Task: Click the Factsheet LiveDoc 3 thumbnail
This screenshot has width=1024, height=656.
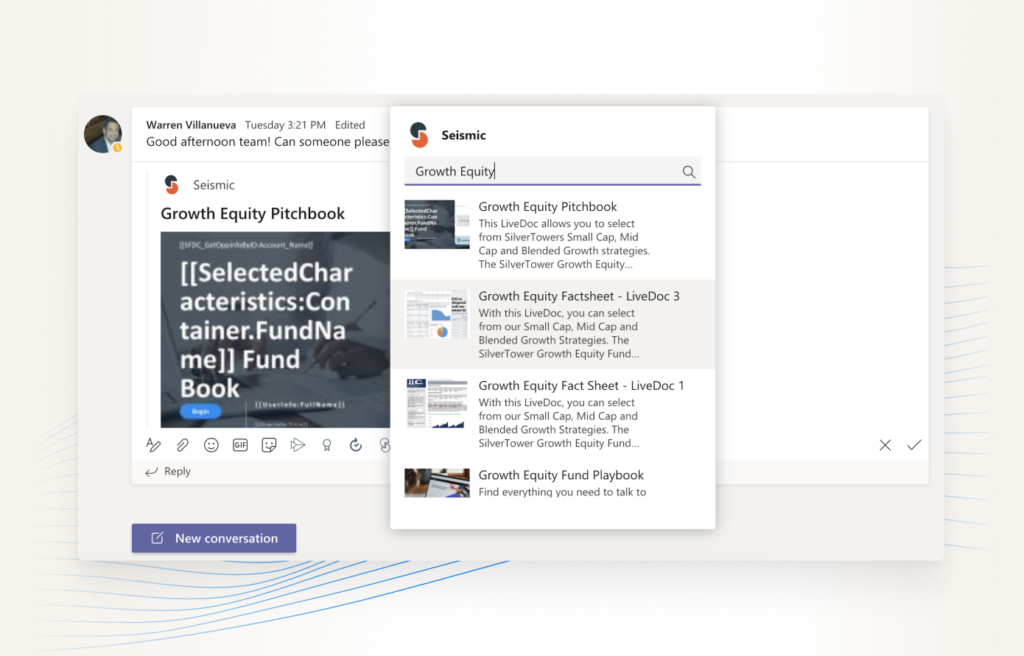Action: [x=437, y=314]
